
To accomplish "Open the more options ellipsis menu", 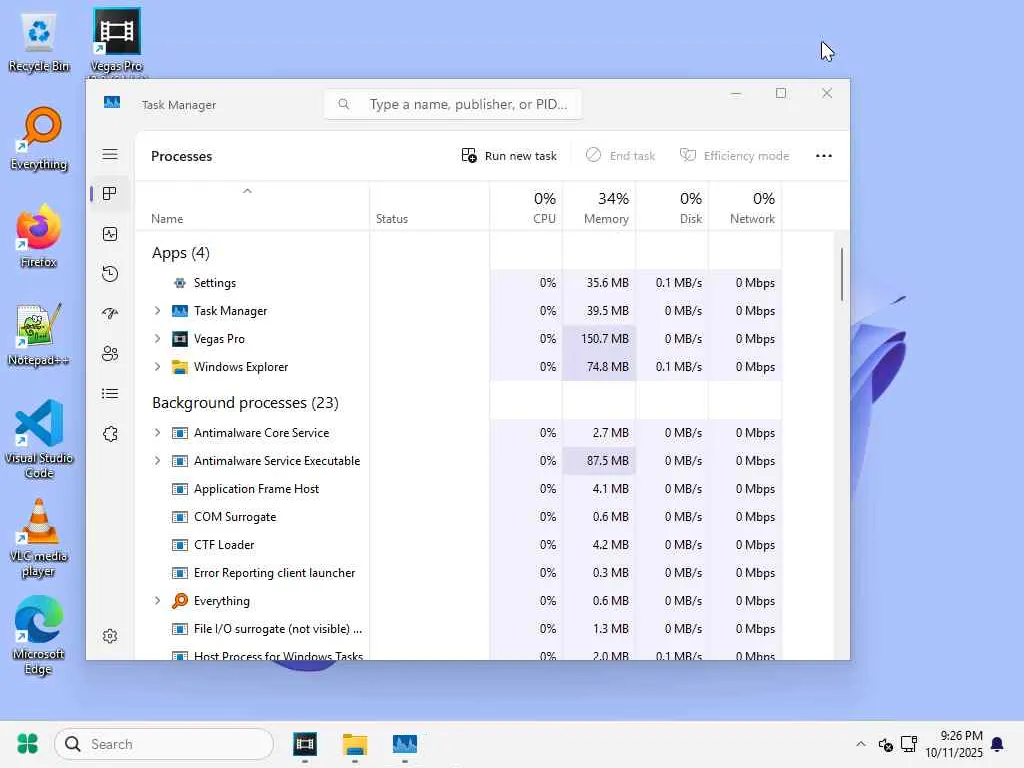I will coord(824,155).
